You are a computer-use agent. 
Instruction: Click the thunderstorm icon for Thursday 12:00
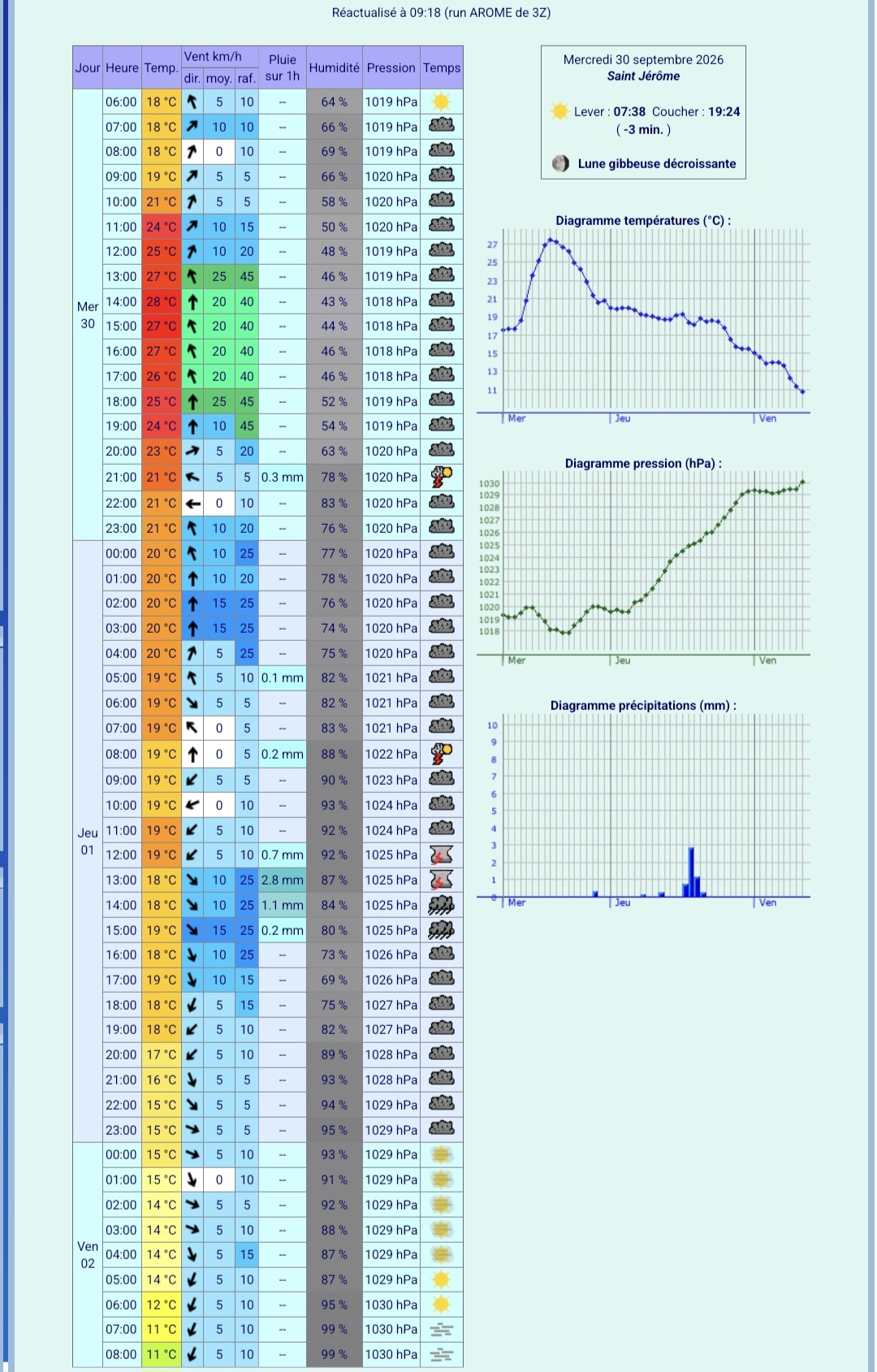(441, 855)
